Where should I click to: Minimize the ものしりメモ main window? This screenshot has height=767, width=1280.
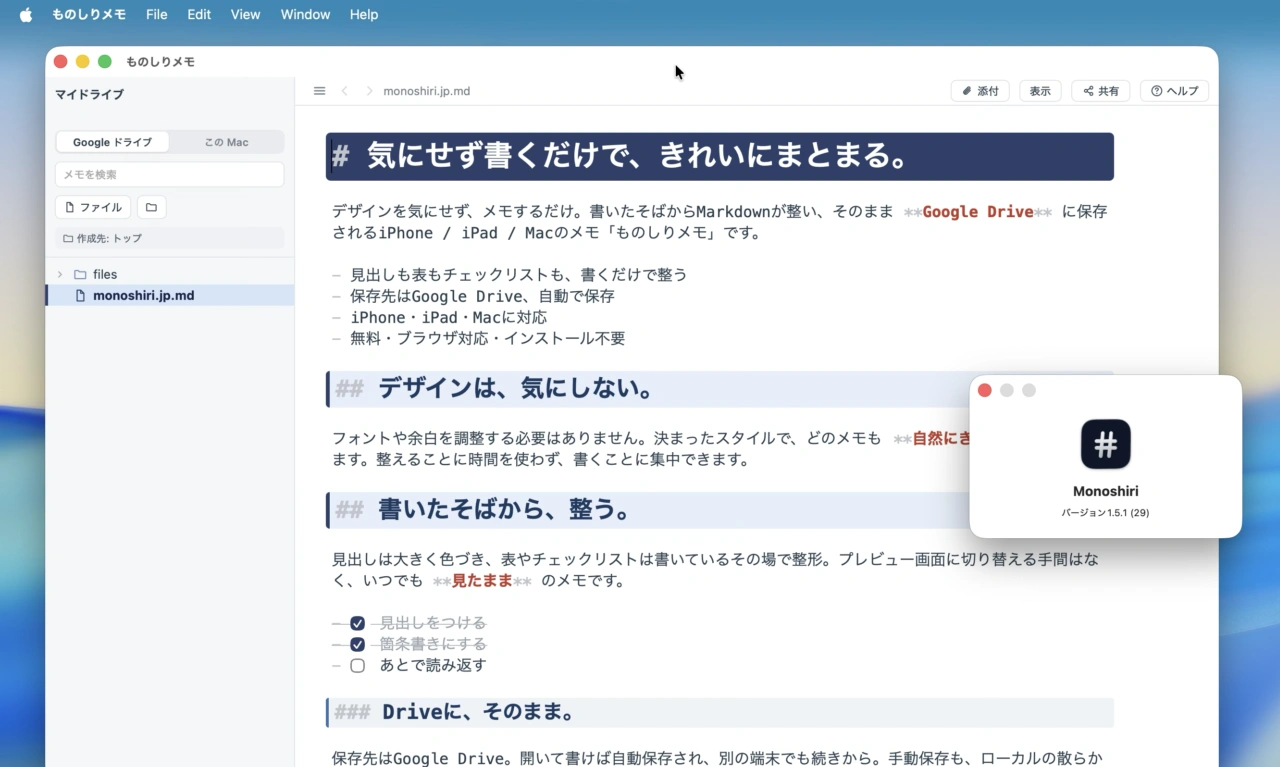[x=82, y=62]
